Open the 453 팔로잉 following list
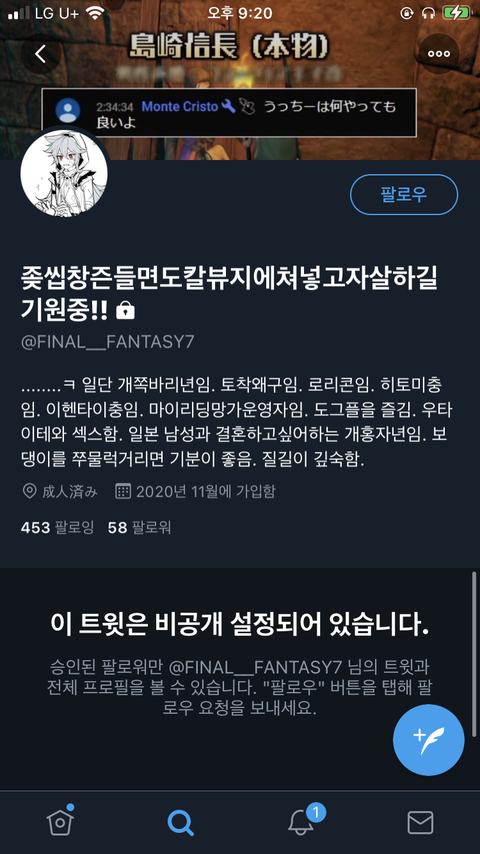 [x=57, y=527]
